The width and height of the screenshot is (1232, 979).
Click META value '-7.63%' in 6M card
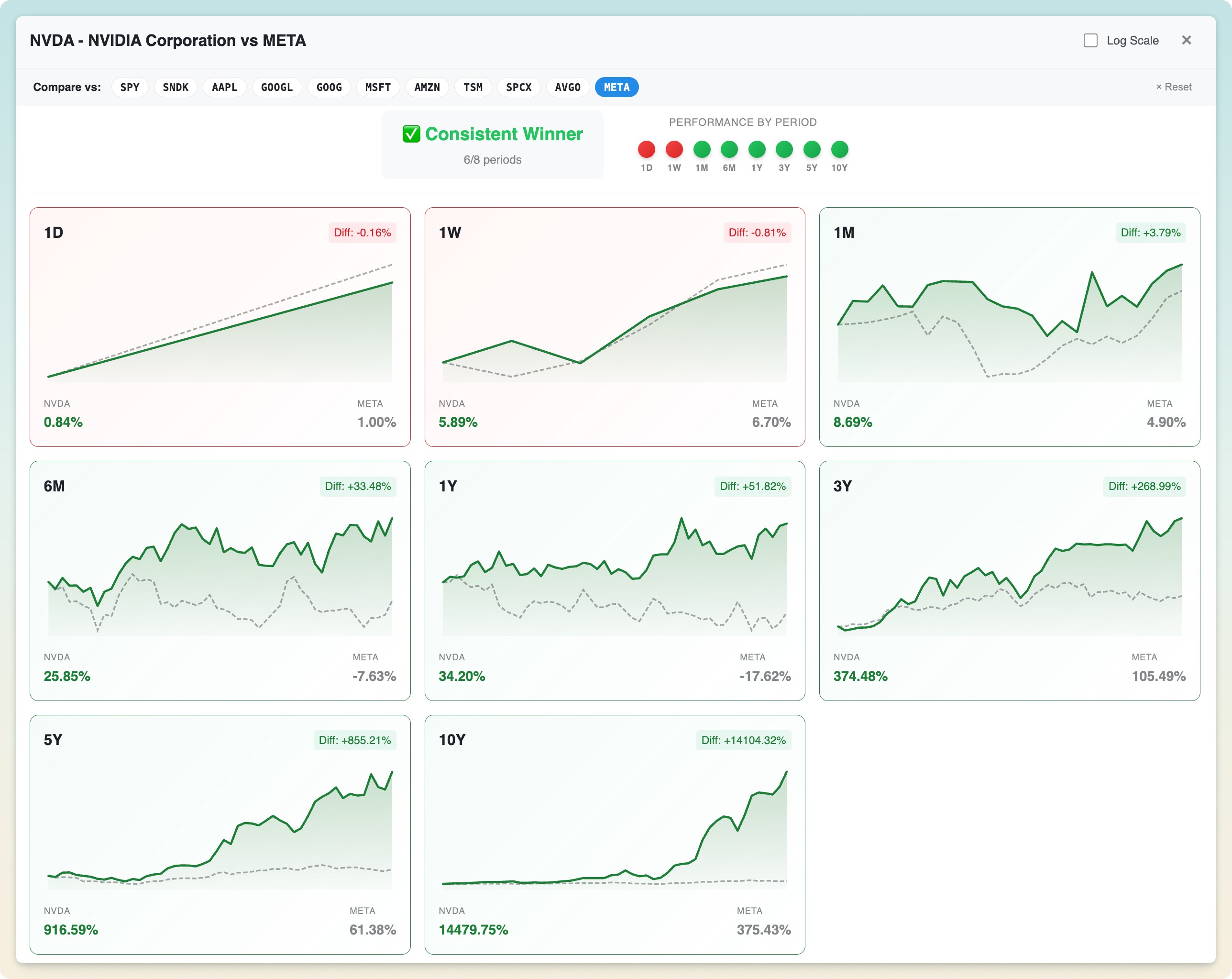[374, 676]
